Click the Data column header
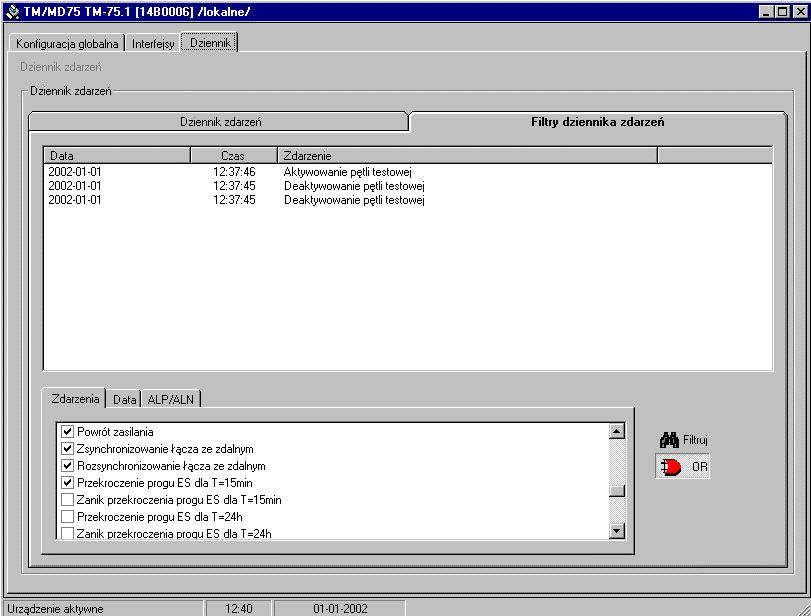Viewport: 811px width, 616px height. click(x=117, y=155)
